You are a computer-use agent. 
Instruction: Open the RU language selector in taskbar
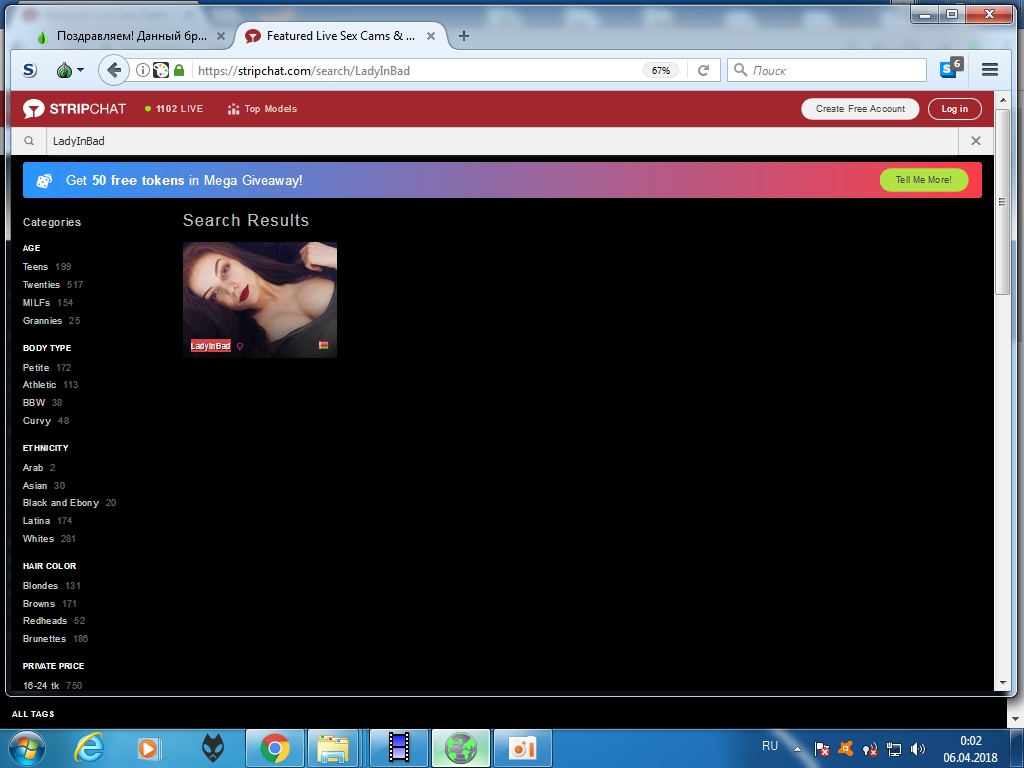coord(770,746)
